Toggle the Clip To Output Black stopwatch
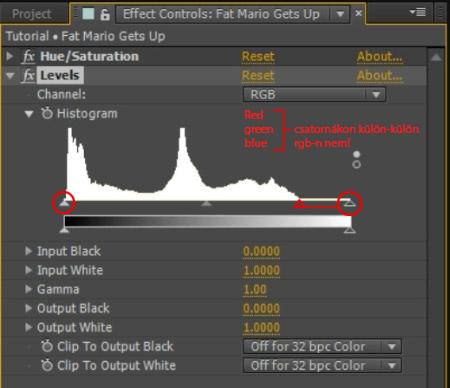 pyautogui.click(x=47, y=346)
